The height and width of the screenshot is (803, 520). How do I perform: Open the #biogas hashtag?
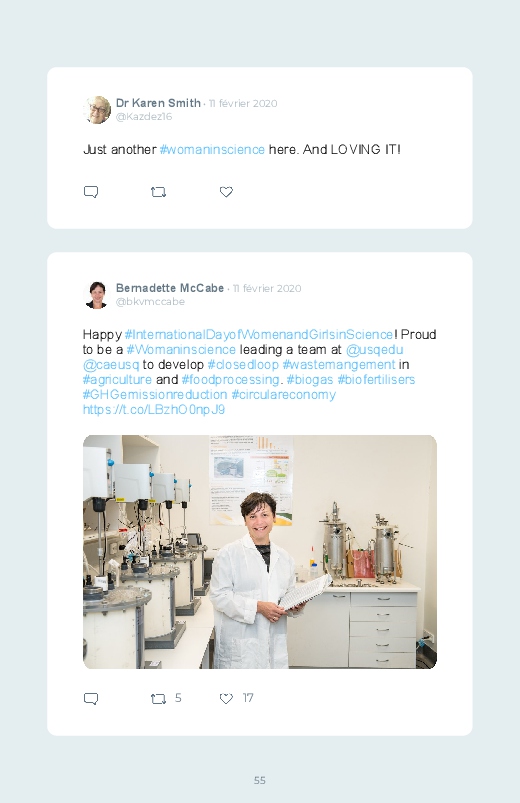[x=310, y=380]
